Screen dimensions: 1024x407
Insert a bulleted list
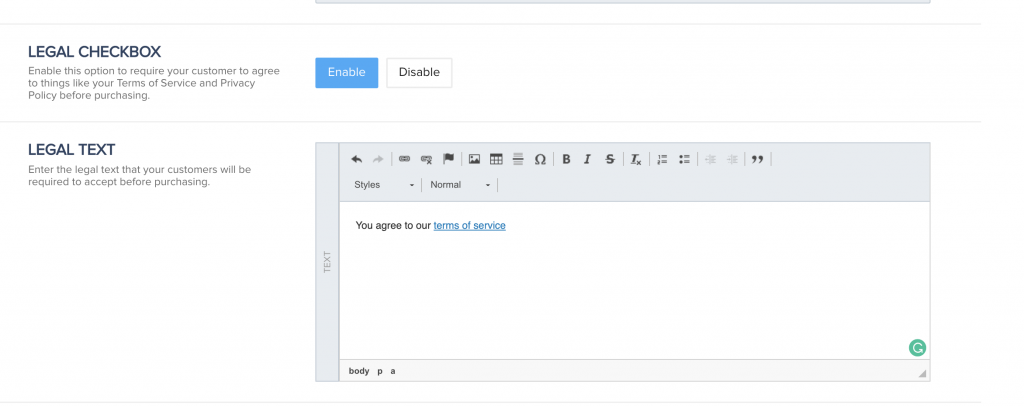pos(684,159)
